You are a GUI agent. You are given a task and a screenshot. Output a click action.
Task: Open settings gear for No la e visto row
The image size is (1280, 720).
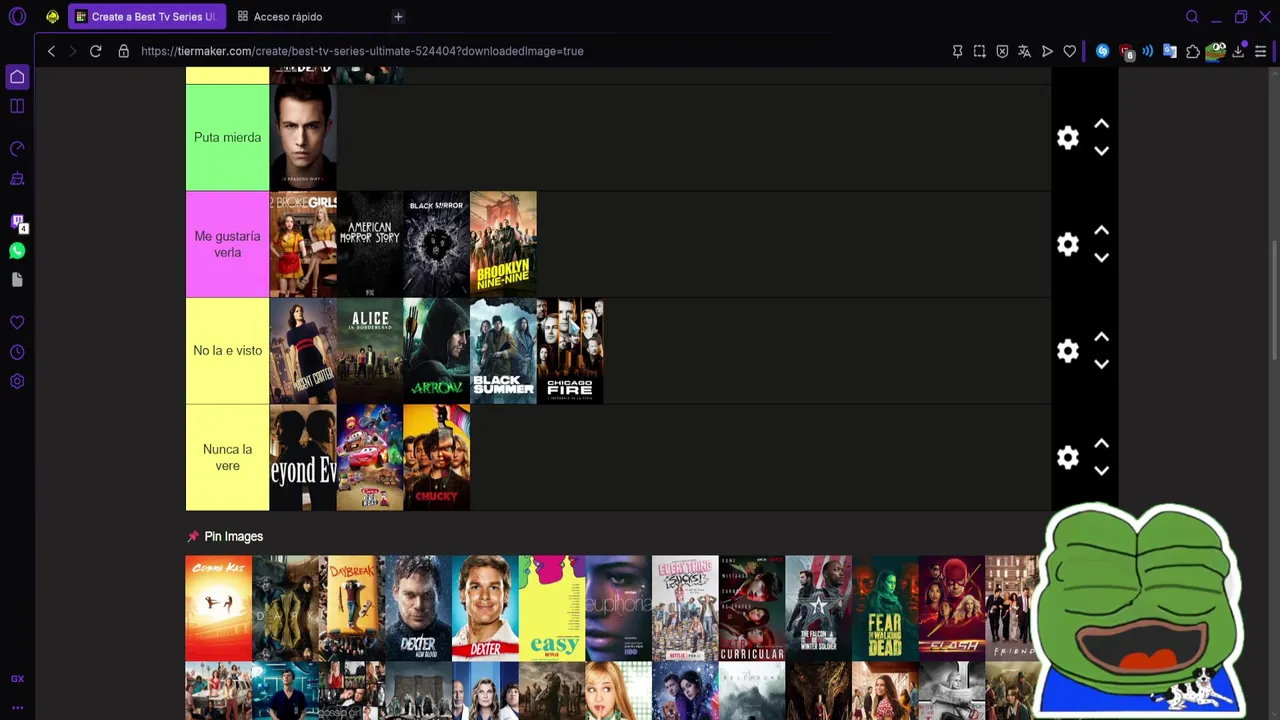click(1068, 351)
